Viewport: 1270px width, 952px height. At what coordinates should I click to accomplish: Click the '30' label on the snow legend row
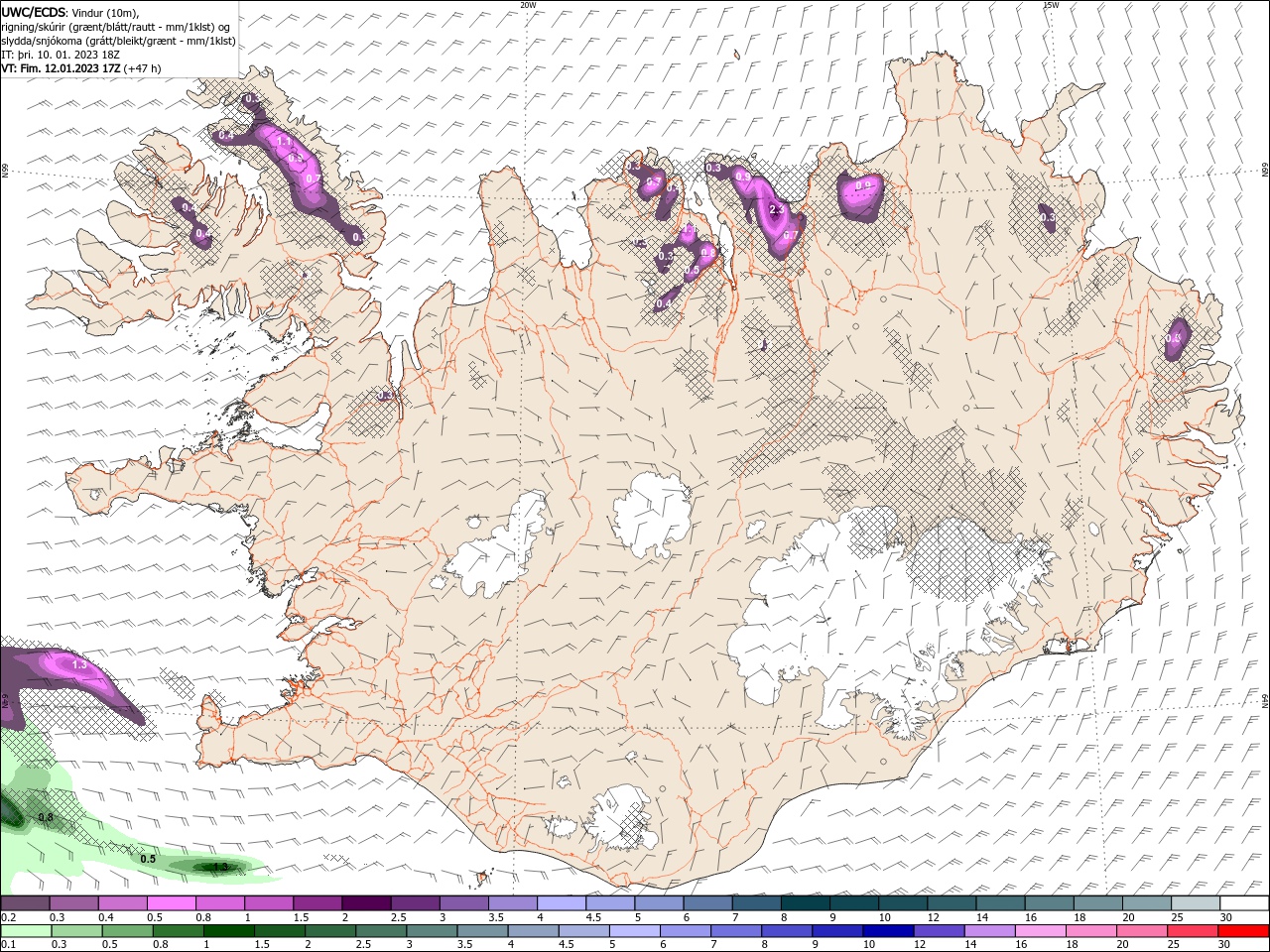pos(1226,917)
